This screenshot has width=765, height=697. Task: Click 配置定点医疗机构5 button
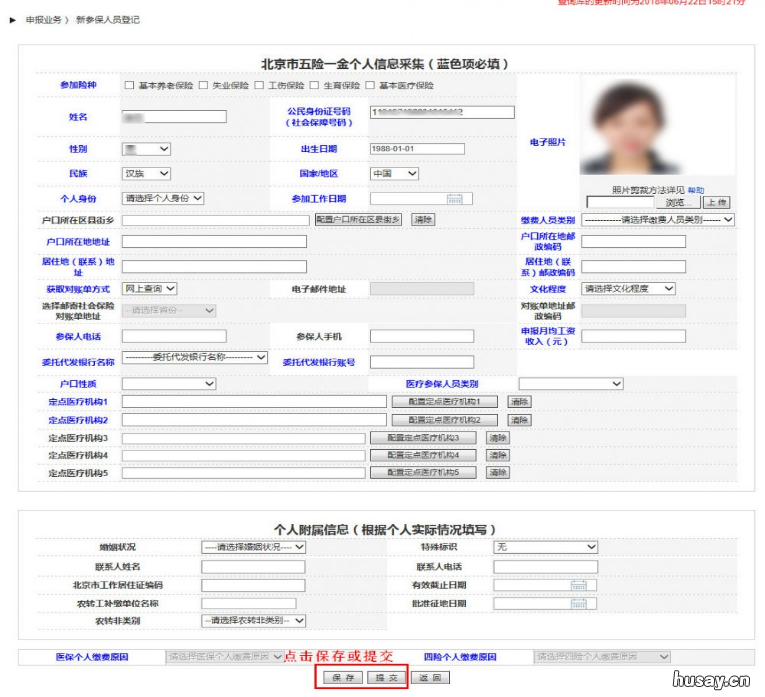423,473
